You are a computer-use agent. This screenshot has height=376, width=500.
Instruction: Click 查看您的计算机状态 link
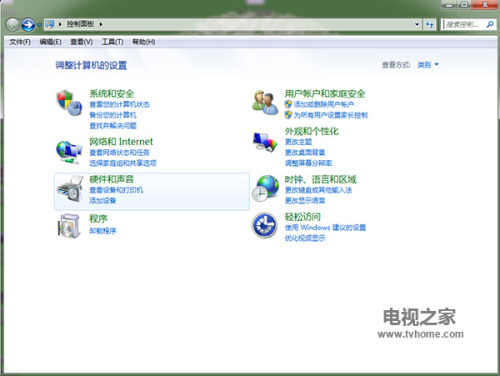119,105
